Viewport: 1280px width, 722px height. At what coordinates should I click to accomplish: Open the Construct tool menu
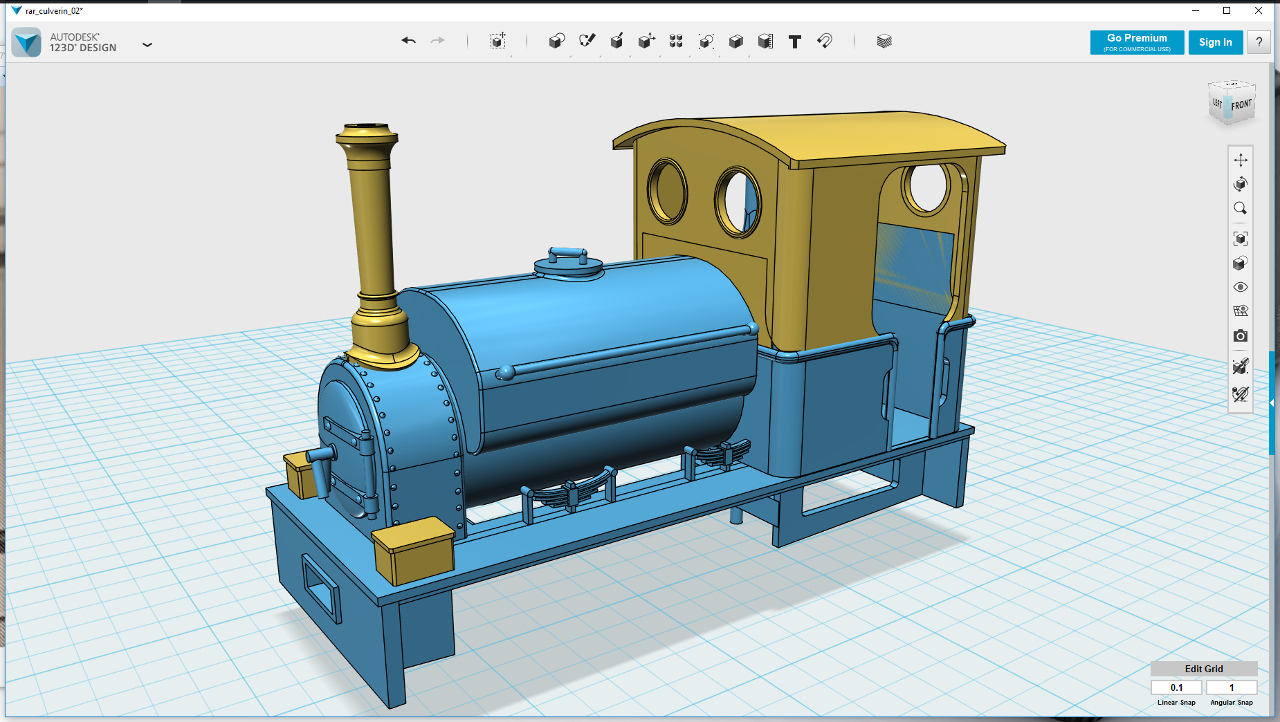tap(617, 41)
